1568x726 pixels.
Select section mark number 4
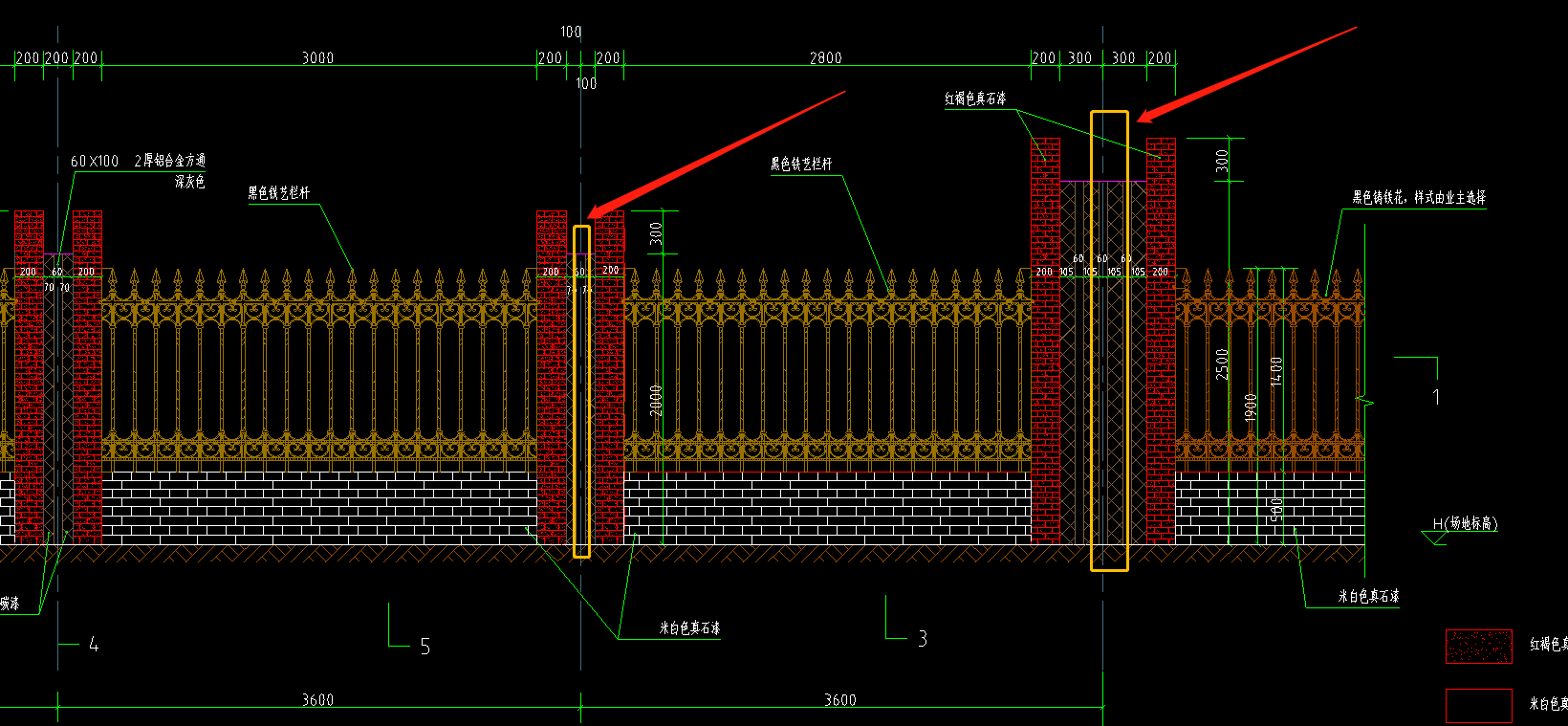coord(94,645)
